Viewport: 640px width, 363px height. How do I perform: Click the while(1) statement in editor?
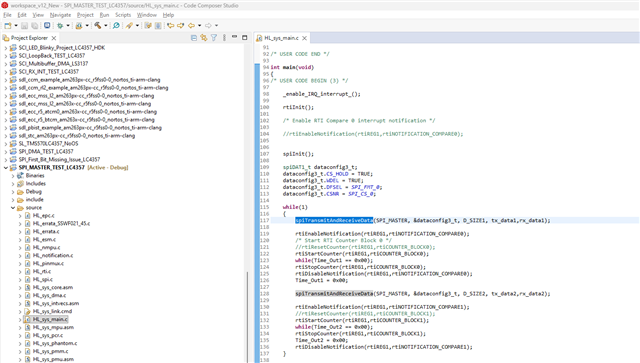[295, 207]
